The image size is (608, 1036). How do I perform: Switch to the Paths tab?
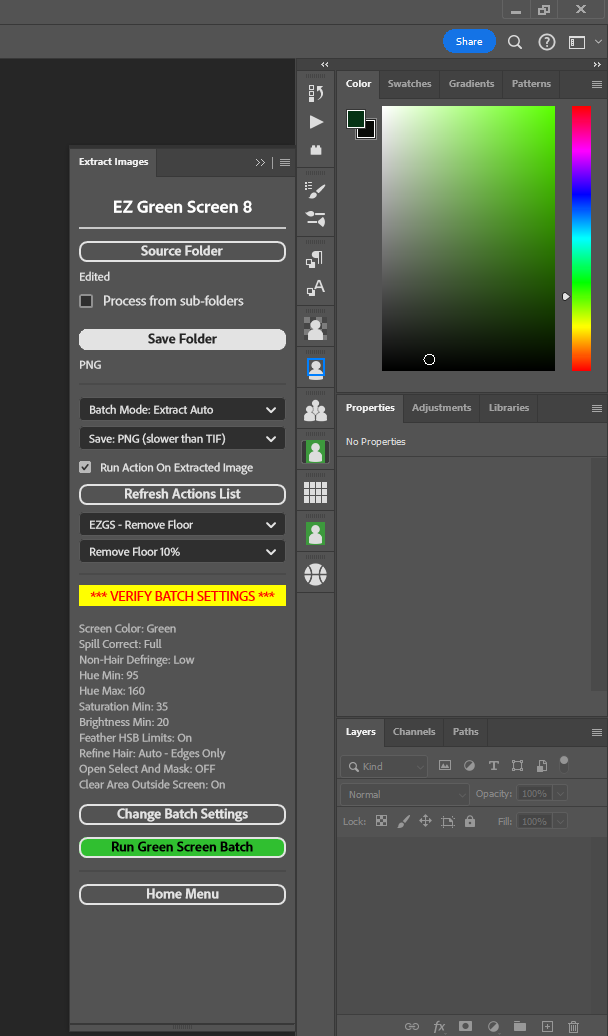click(x=465, y=731)
